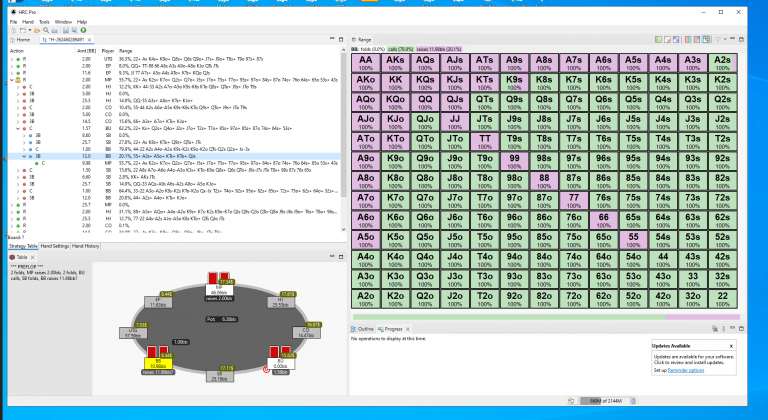Switch to the Hand History tab

[86, 246]
